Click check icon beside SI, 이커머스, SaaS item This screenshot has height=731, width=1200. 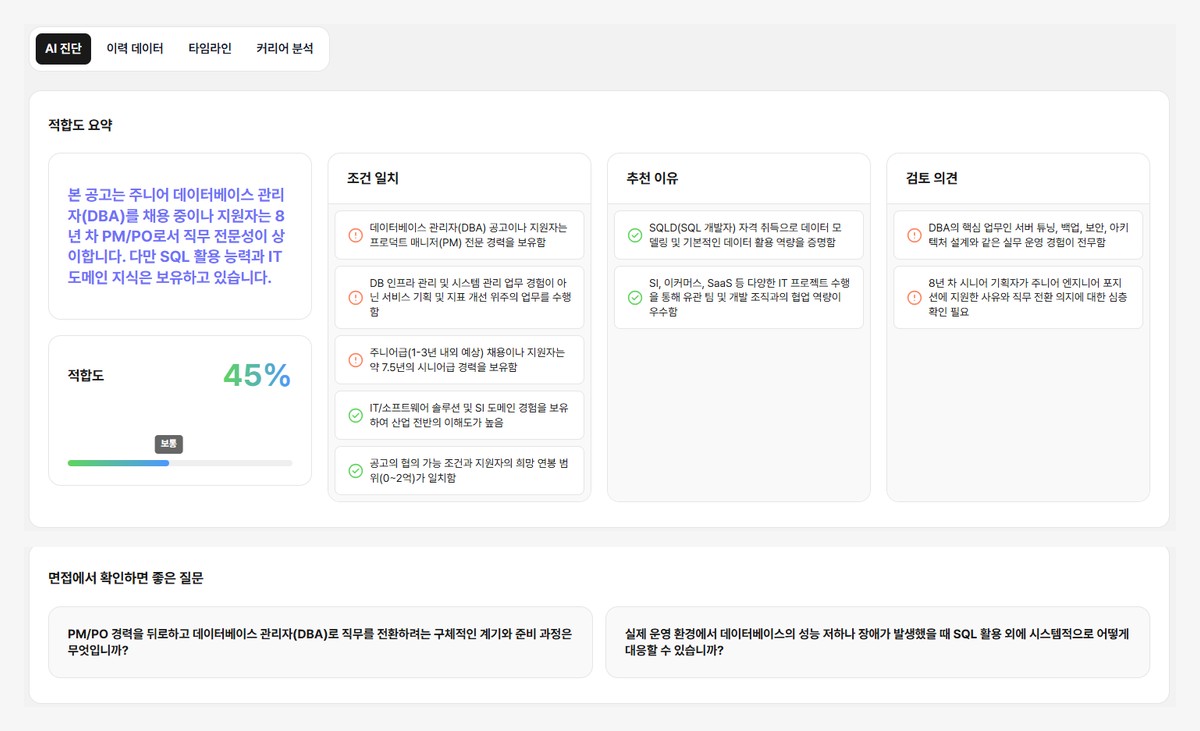pos(634,297)
